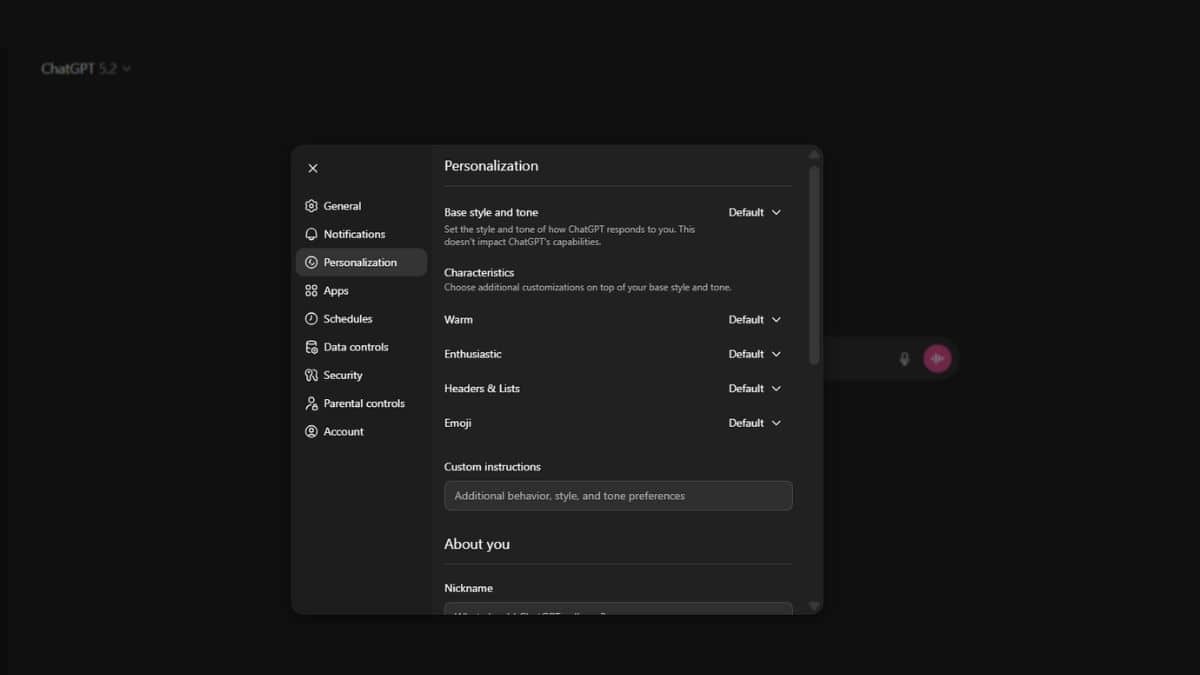Click the Parental controls person icon

tap(311, 404)
